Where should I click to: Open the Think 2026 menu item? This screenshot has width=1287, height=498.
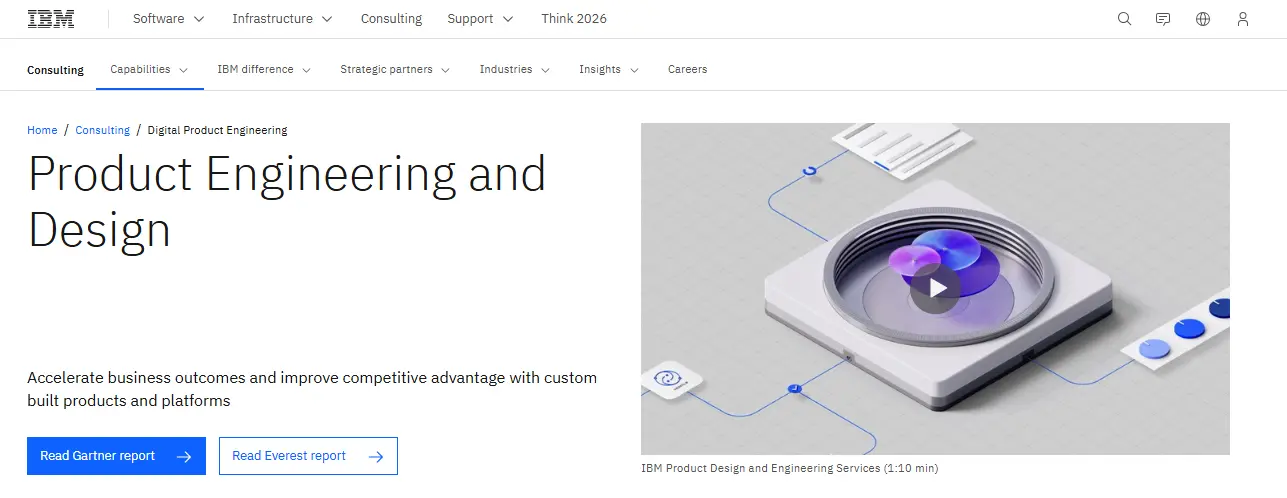pyautogui.click(x=573, y=19)
